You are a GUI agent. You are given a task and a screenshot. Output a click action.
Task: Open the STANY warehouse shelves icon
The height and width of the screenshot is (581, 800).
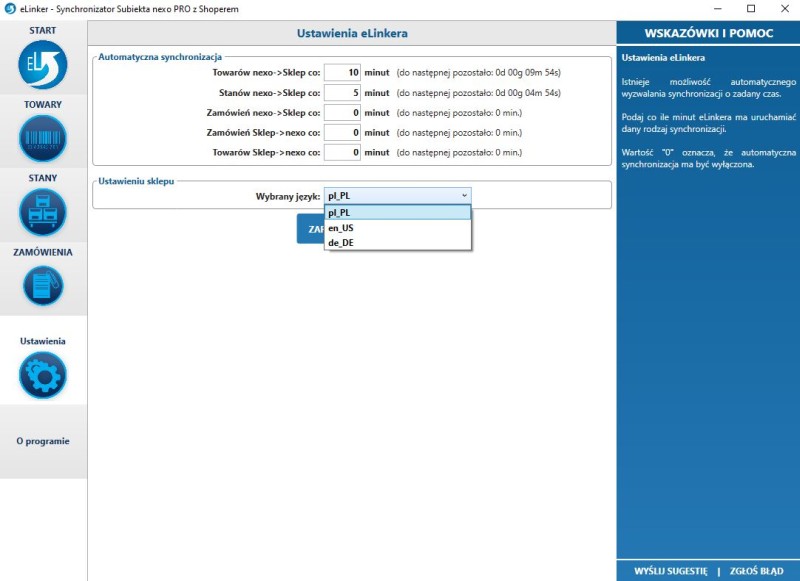[43, 213]
